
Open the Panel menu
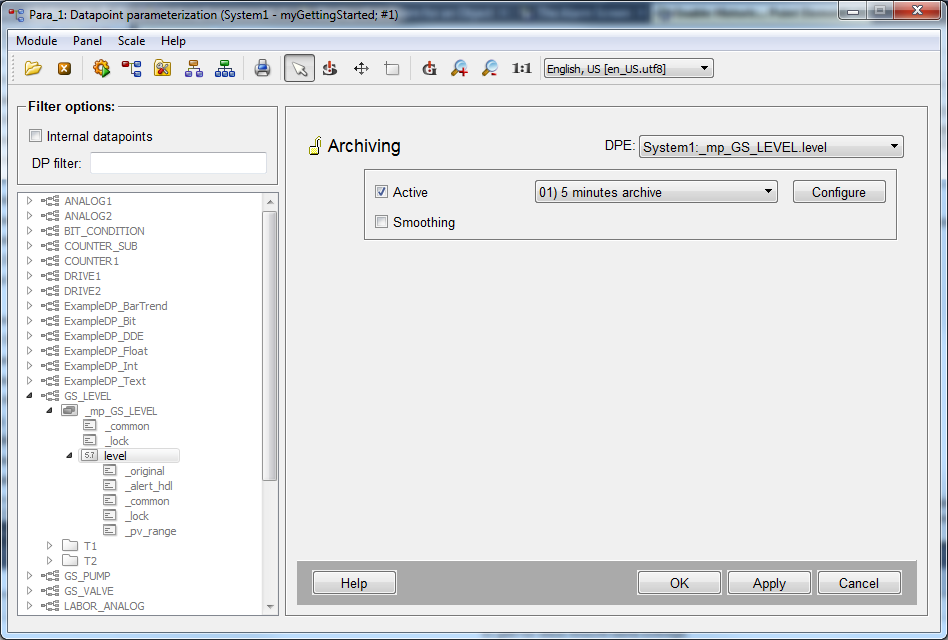pyautogui.click(x=87, y=40)
